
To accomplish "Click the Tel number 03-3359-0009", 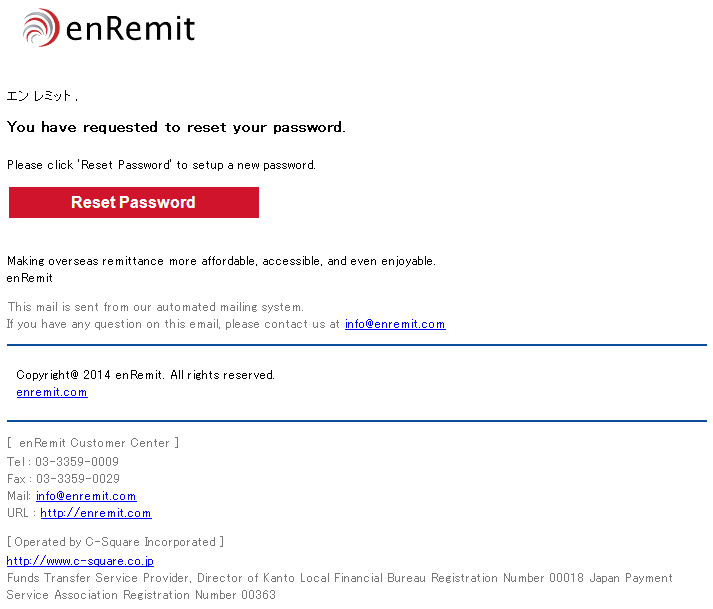I will tap(77, 462).
